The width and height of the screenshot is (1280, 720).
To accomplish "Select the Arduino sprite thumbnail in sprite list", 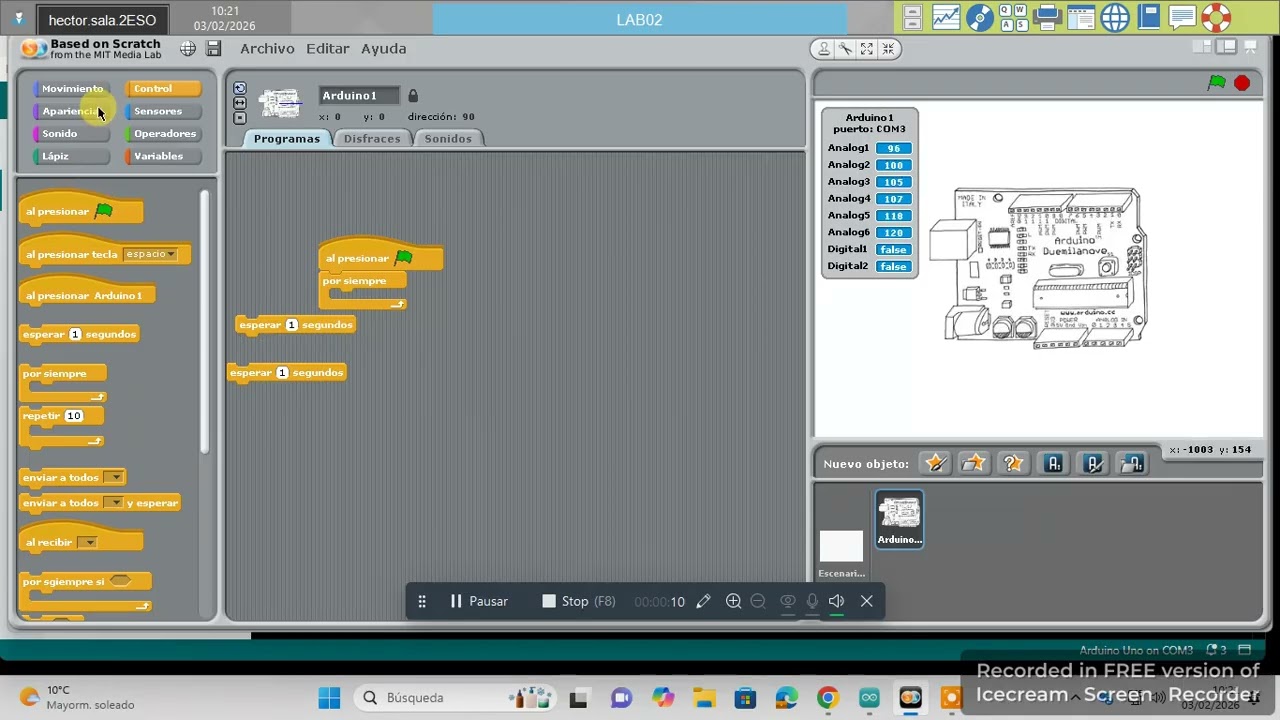I will pyautogui.click(x=899, y=519).
